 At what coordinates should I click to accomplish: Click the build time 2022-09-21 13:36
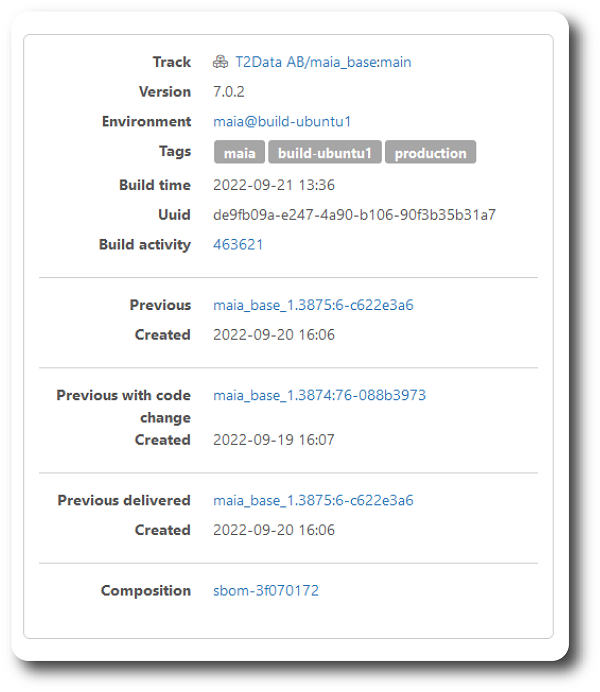click(x=274, y=185)
